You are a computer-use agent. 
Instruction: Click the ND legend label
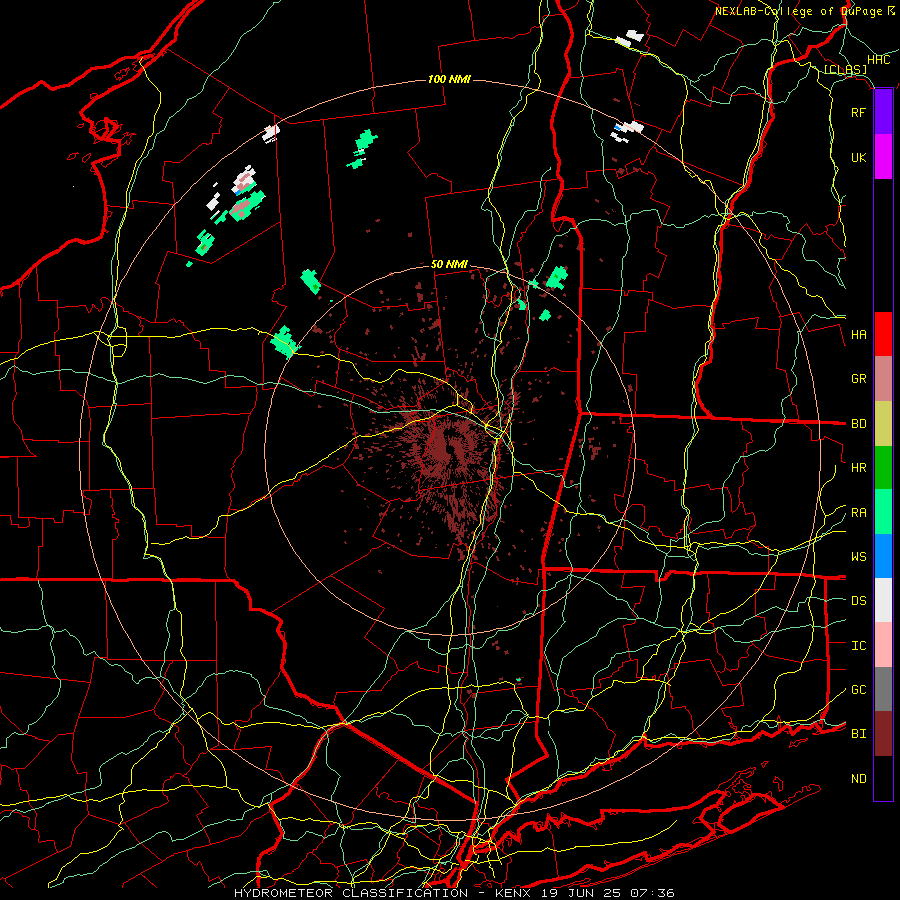[858, 779]
